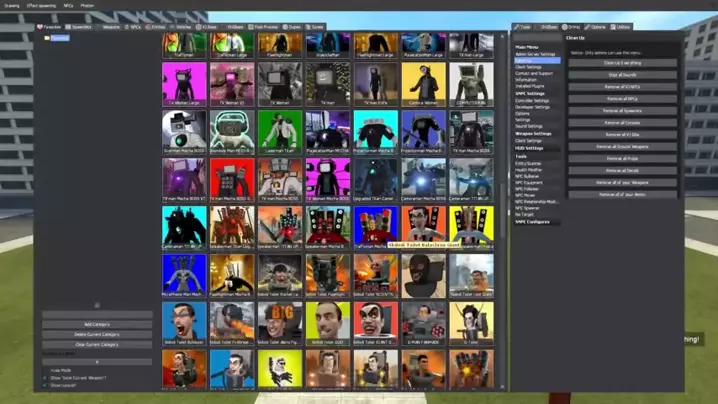Image resolution: width=718 pixels, height=404 pixels.
Task: Click the G-Toilet spawn icon
Action: coord(470,322)
